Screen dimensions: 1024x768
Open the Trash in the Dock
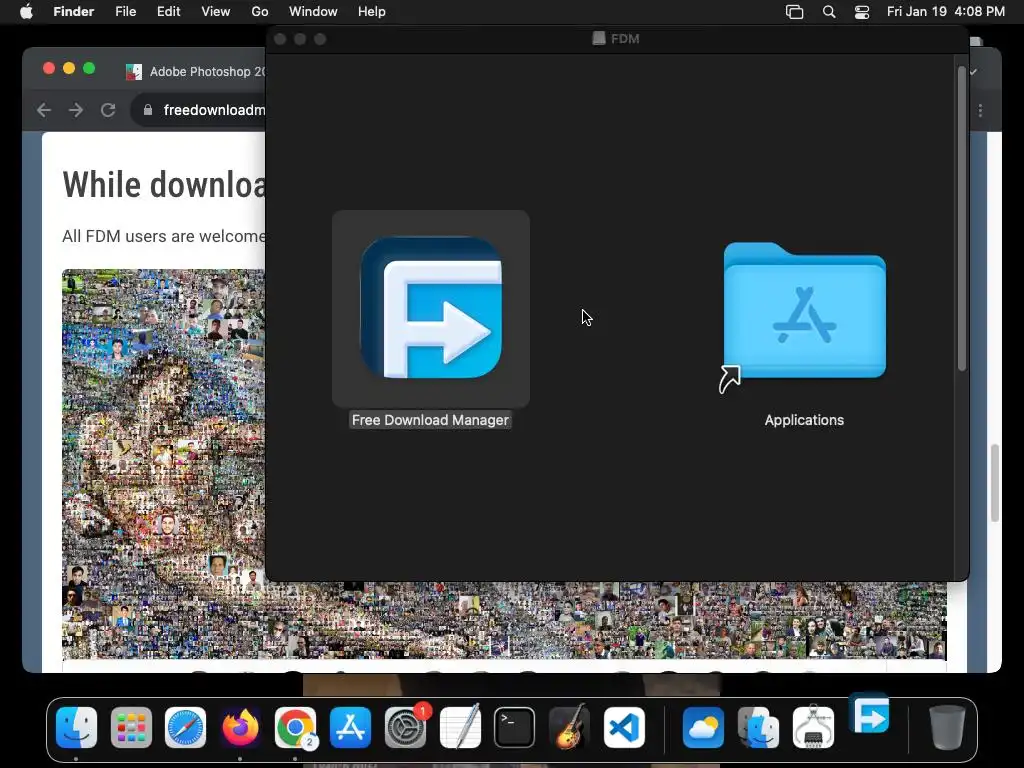(947, 727)
